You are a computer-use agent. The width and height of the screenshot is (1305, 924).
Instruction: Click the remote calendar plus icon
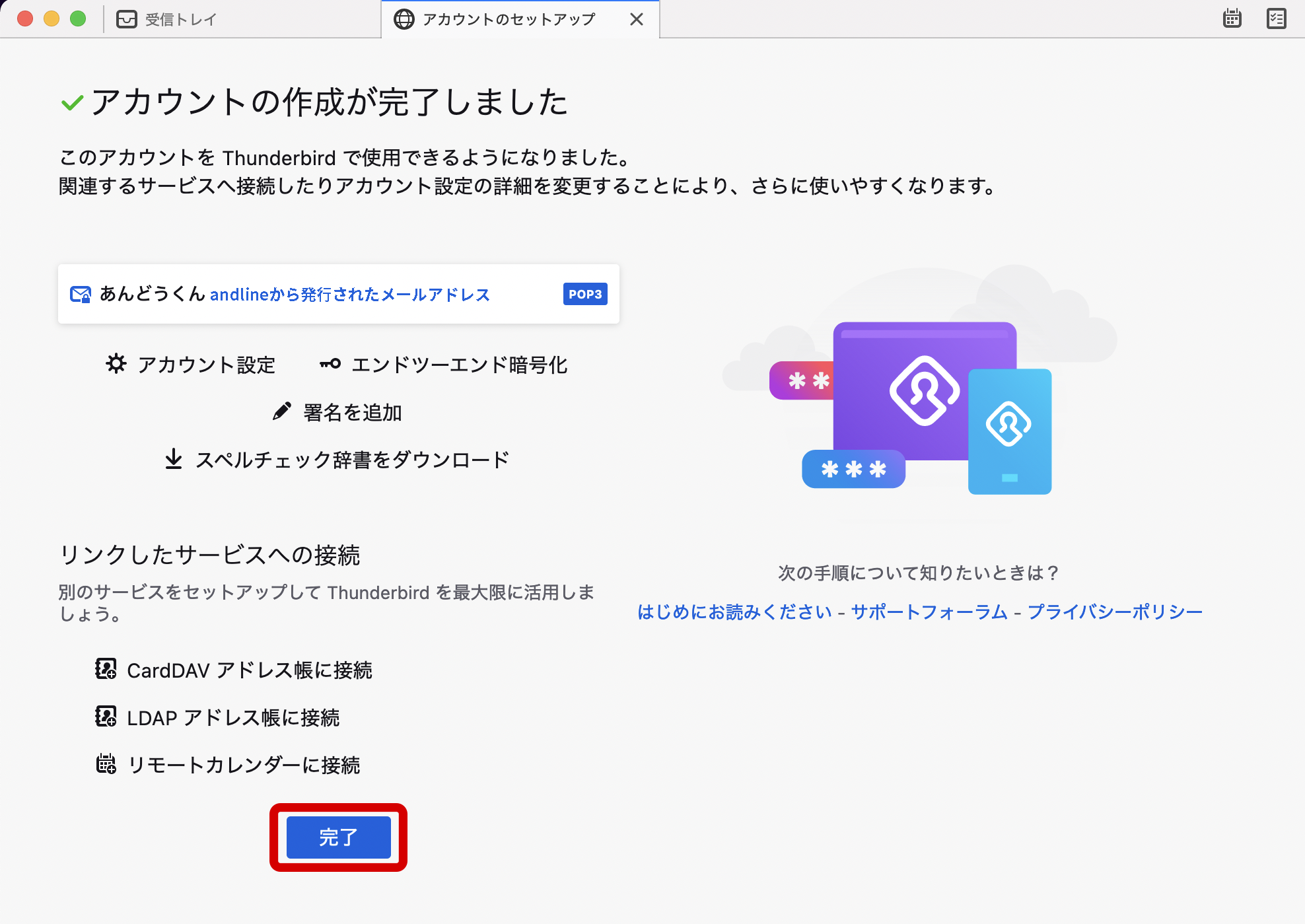106,764
